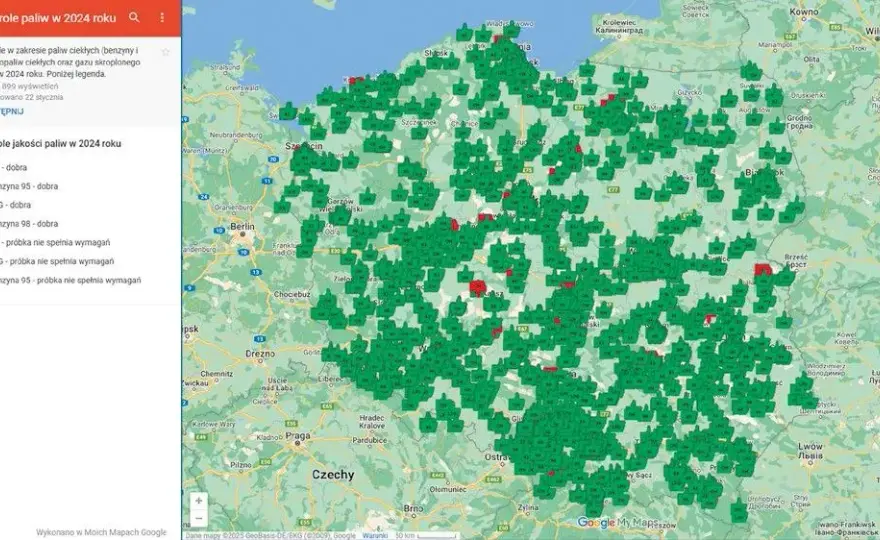Click the map title in the red header
Image resolution: width=880 pixels, height=540 pixels.
(58, 18)
